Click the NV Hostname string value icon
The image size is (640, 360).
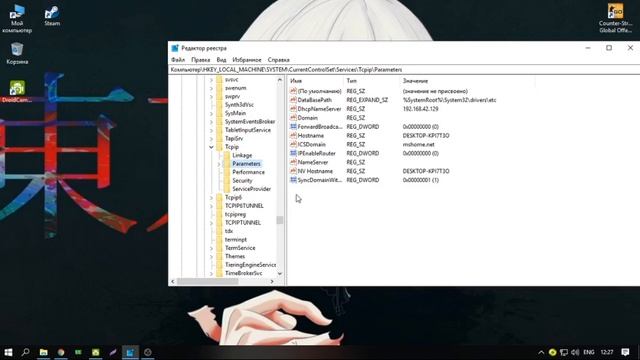(x=293, y=171)
